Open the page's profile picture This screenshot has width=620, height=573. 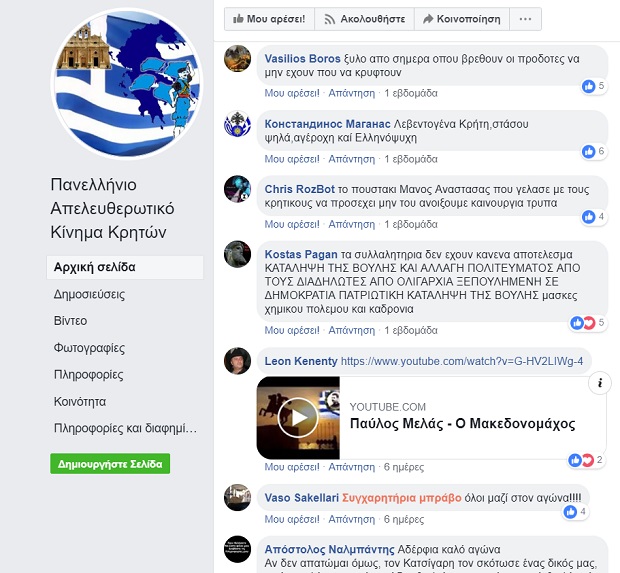[x=127, y=83]
